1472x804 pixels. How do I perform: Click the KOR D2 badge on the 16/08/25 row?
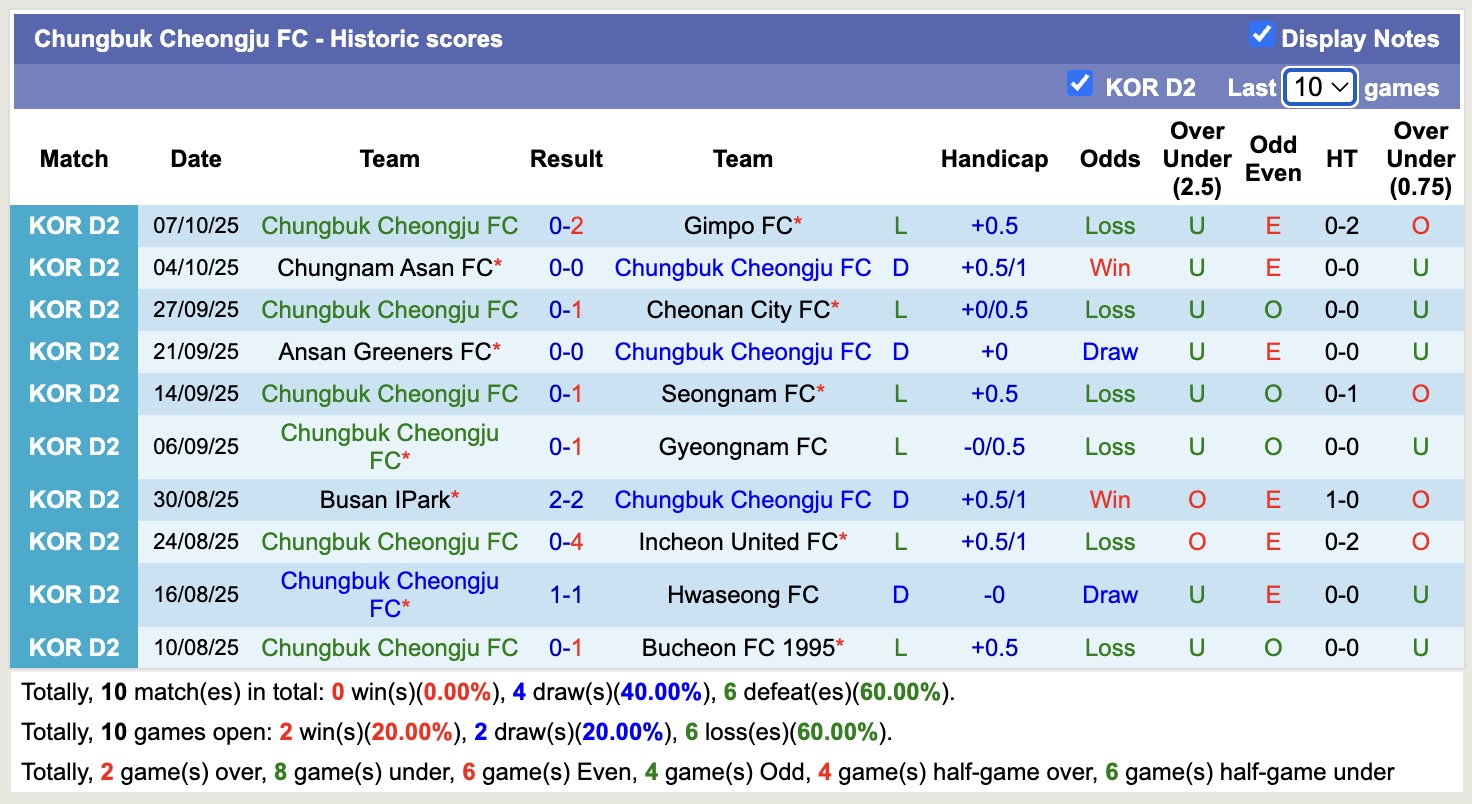[74, 594]
